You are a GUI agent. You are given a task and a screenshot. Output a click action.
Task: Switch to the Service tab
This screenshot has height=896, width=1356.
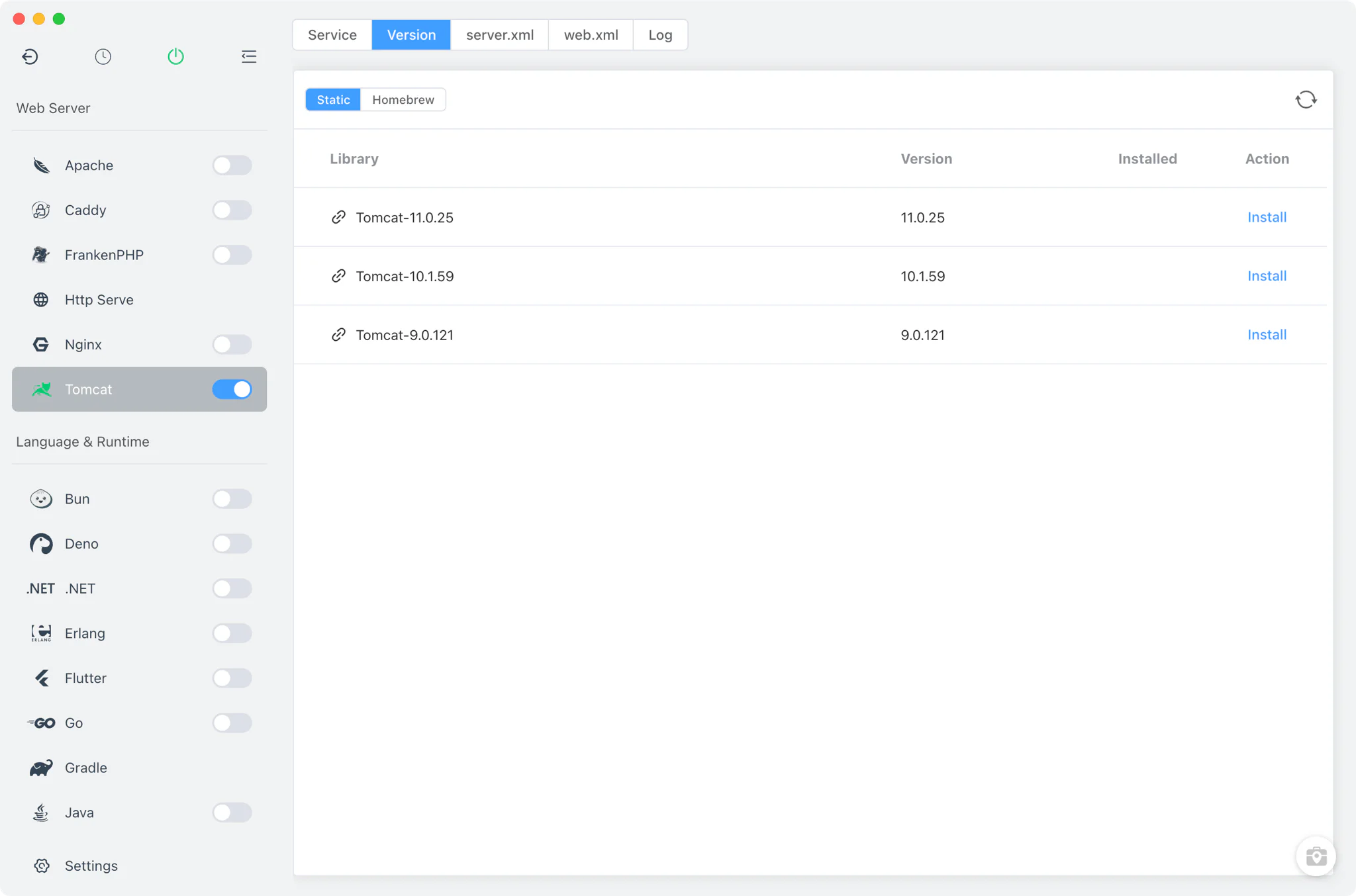pyautogui.click(x=332, y=34)
